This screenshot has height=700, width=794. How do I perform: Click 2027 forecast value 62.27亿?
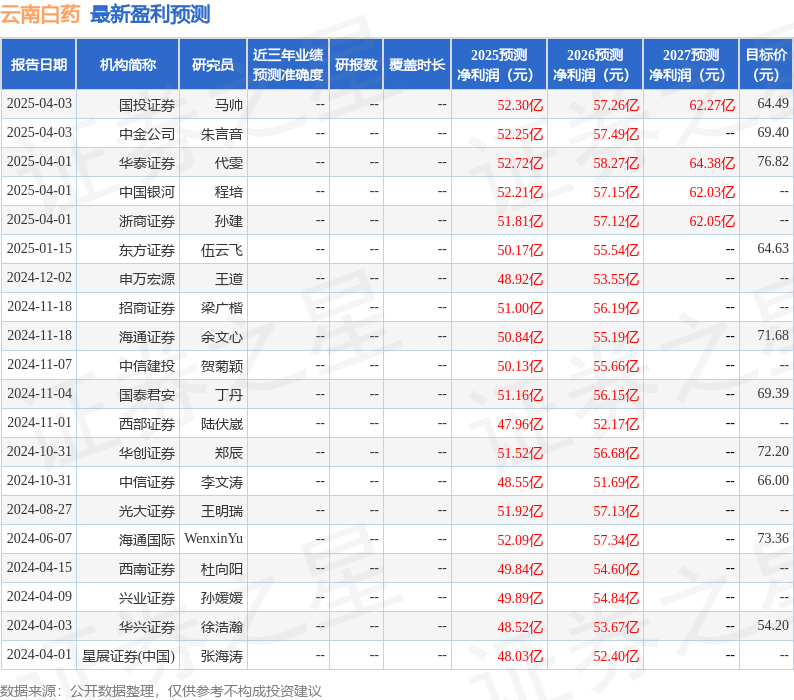[711, 105]
